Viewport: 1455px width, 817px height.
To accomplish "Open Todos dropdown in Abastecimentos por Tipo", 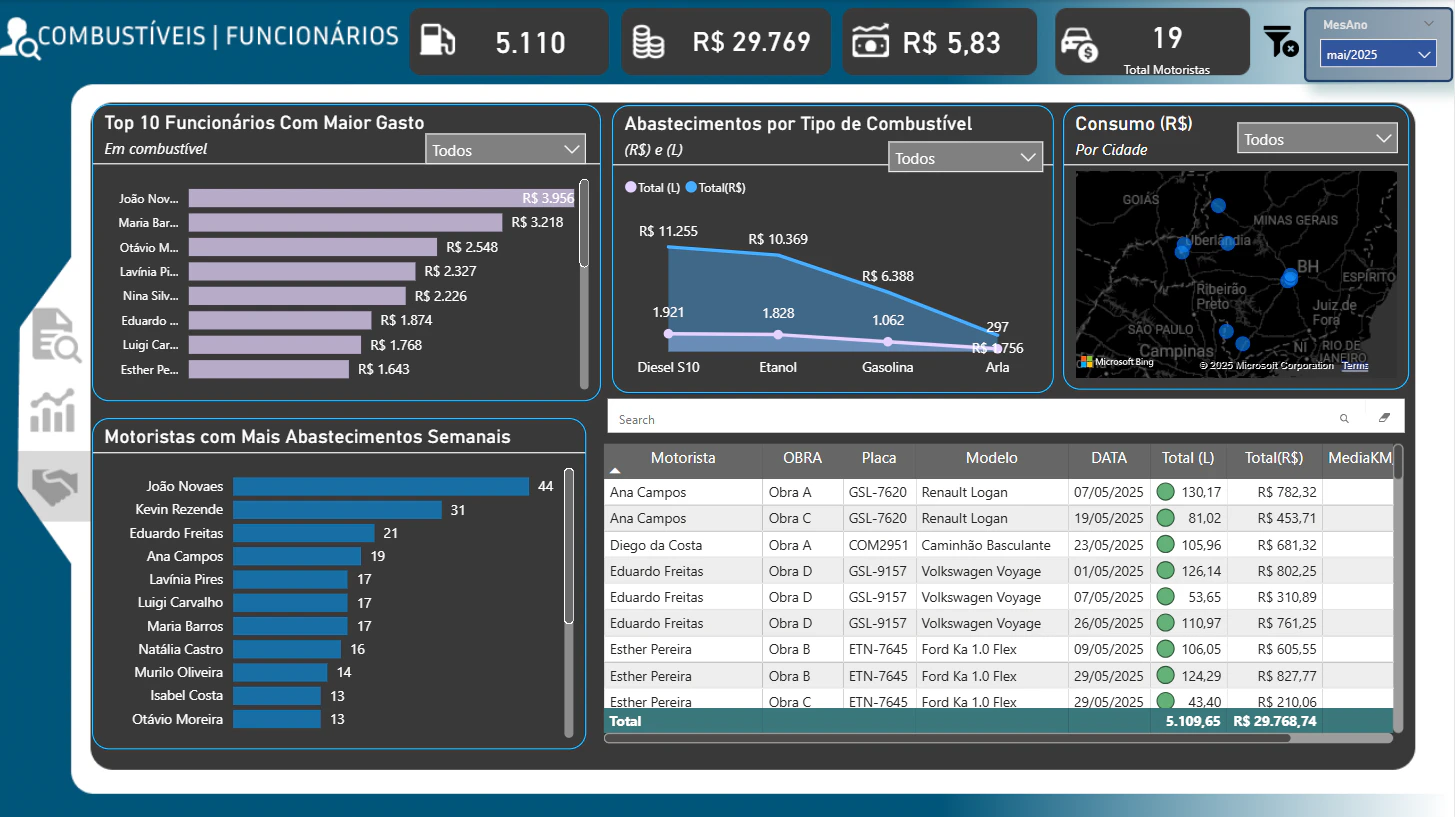I will tap(965, 158).
